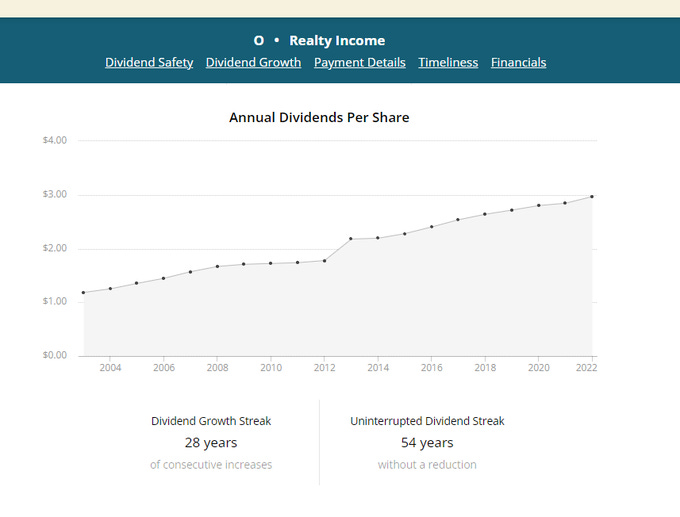Click the 'without a reduction' caption
The width and height of the screenshot is (680, 517).
pyautogui.click(x=427, y=465)
